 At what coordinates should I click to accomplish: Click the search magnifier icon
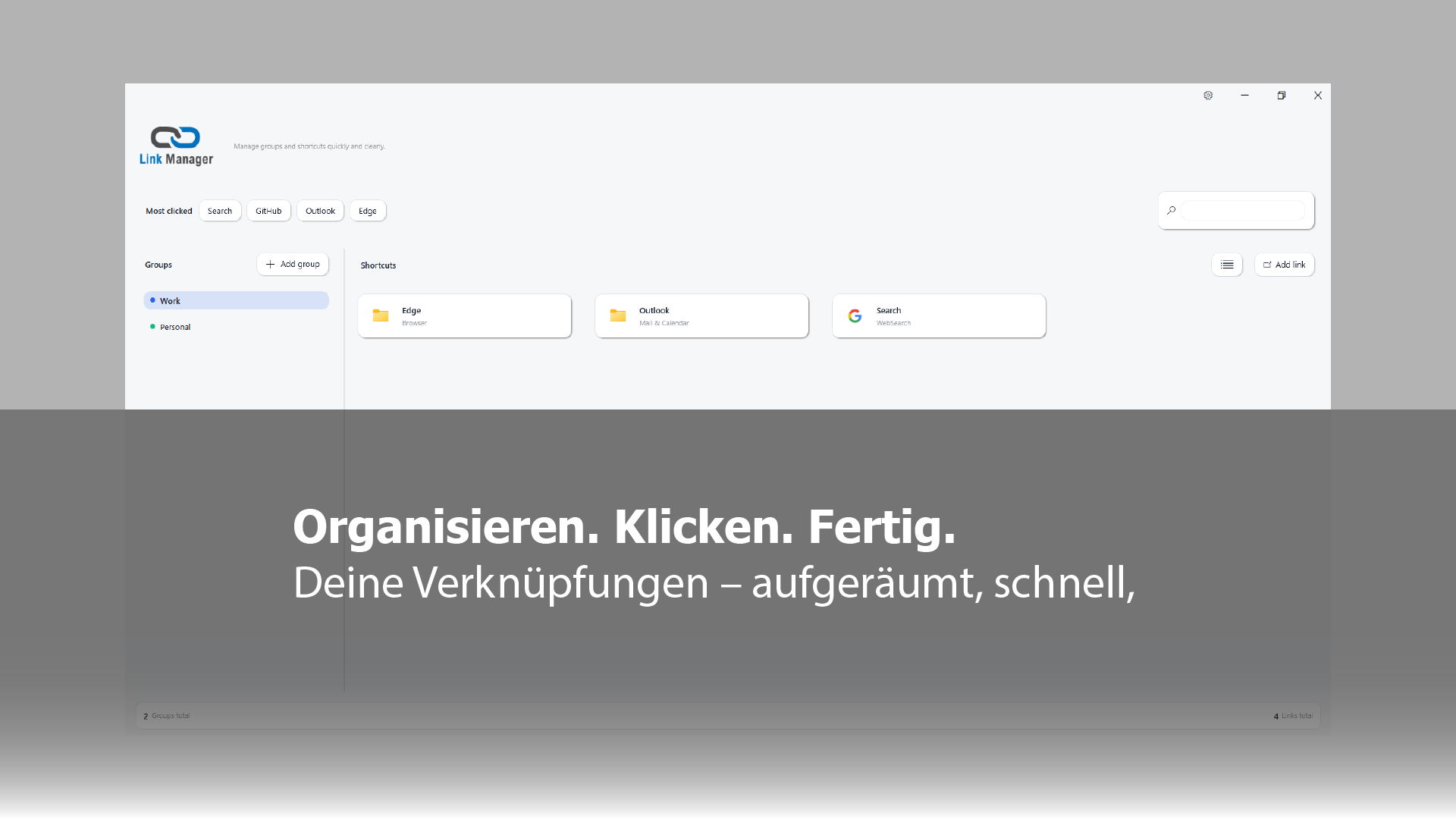click(1172, 210)
